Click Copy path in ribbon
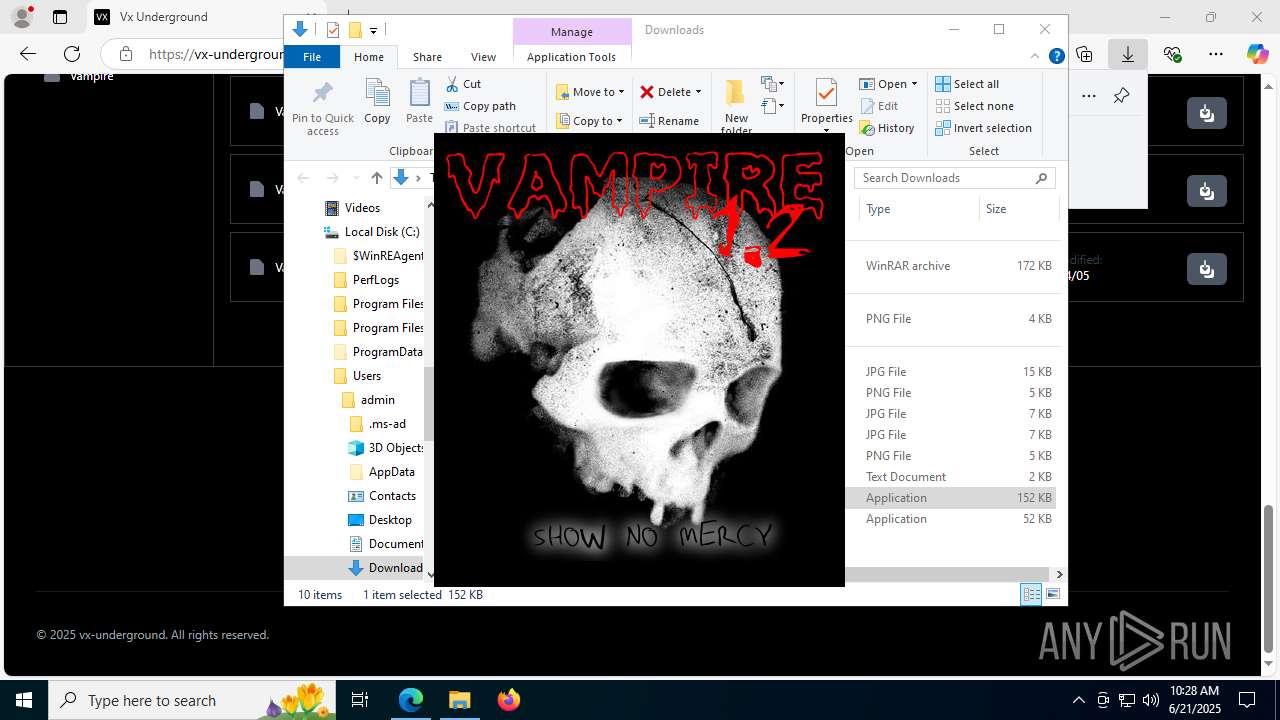Screen dimensions: 1280x720 coord(480,106)
